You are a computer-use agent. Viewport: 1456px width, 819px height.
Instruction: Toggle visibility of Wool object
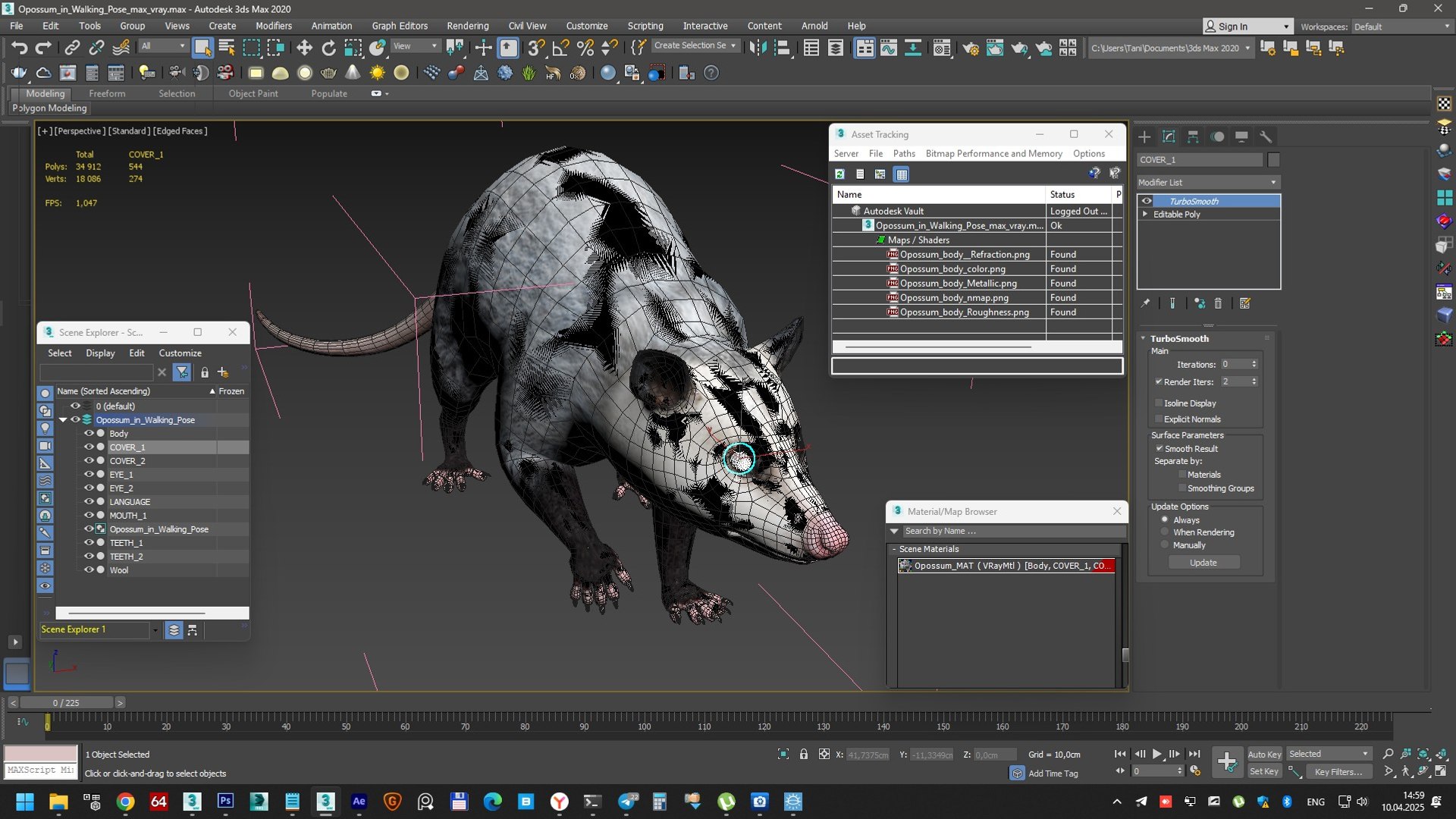tap(89, 570)
